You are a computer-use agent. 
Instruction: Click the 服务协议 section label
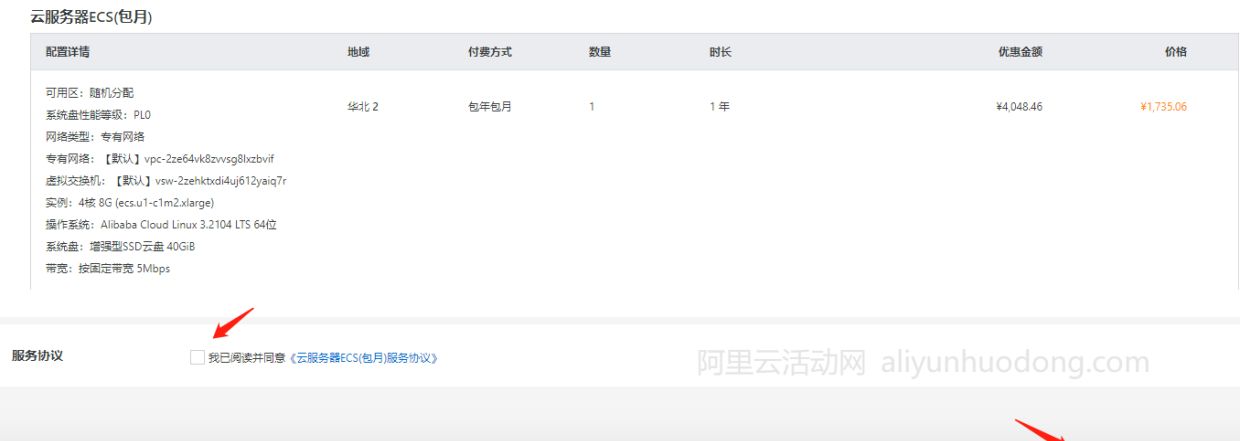point(37,355)
